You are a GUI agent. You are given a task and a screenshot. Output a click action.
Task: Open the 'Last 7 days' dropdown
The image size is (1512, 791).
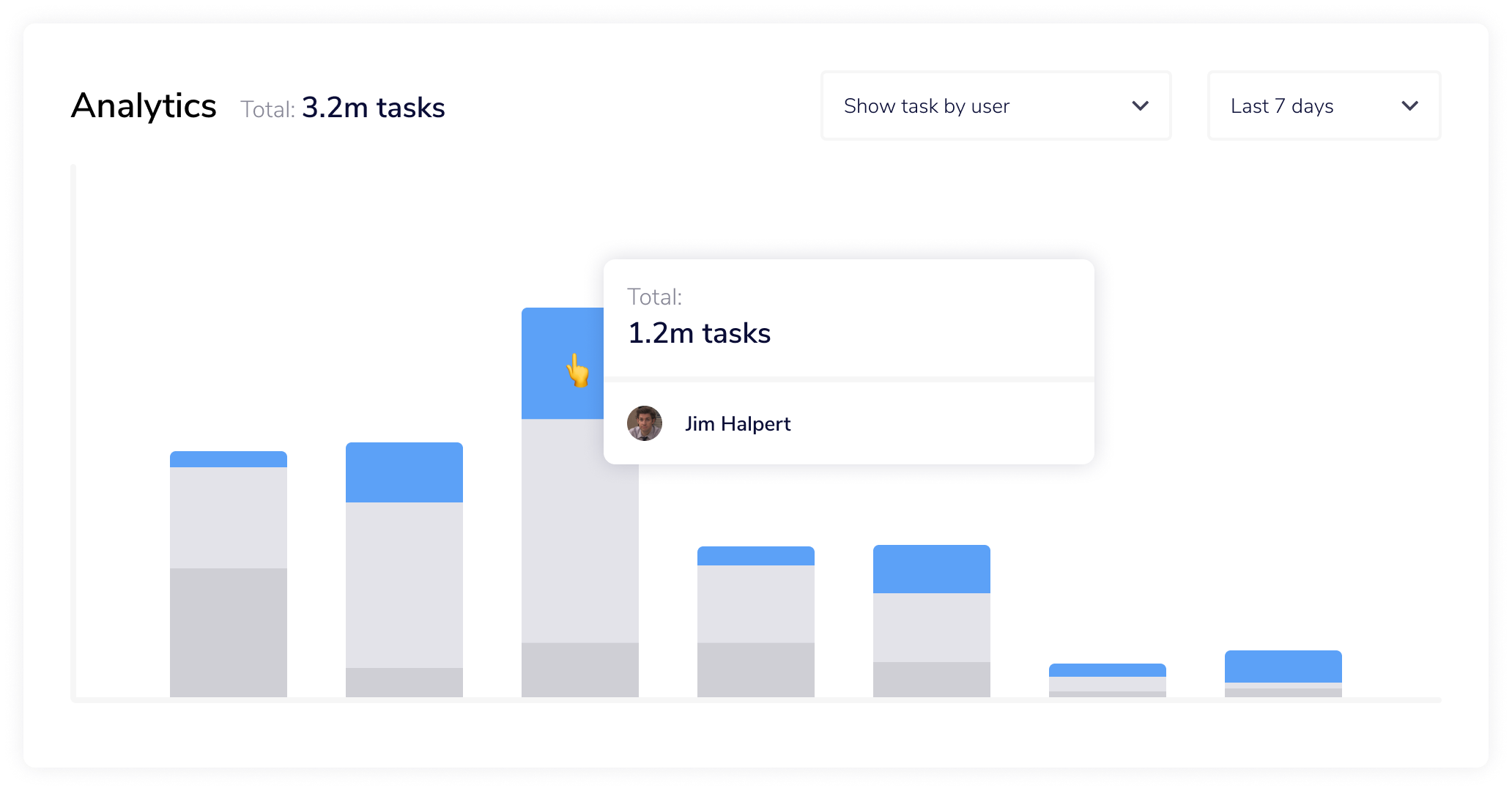pyautogui.click(x=1323, y=106)
